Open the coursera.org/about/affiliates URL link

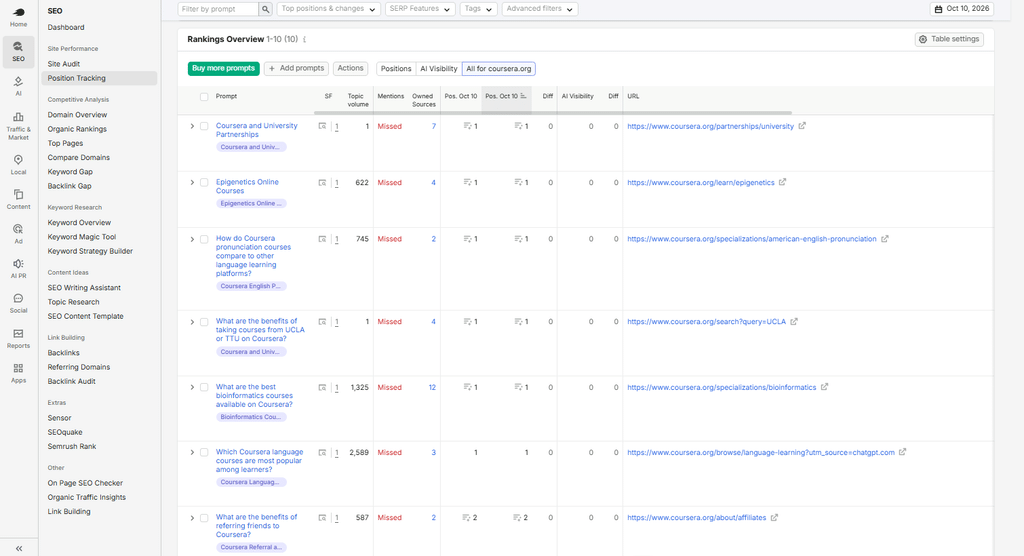click(697, 517)
